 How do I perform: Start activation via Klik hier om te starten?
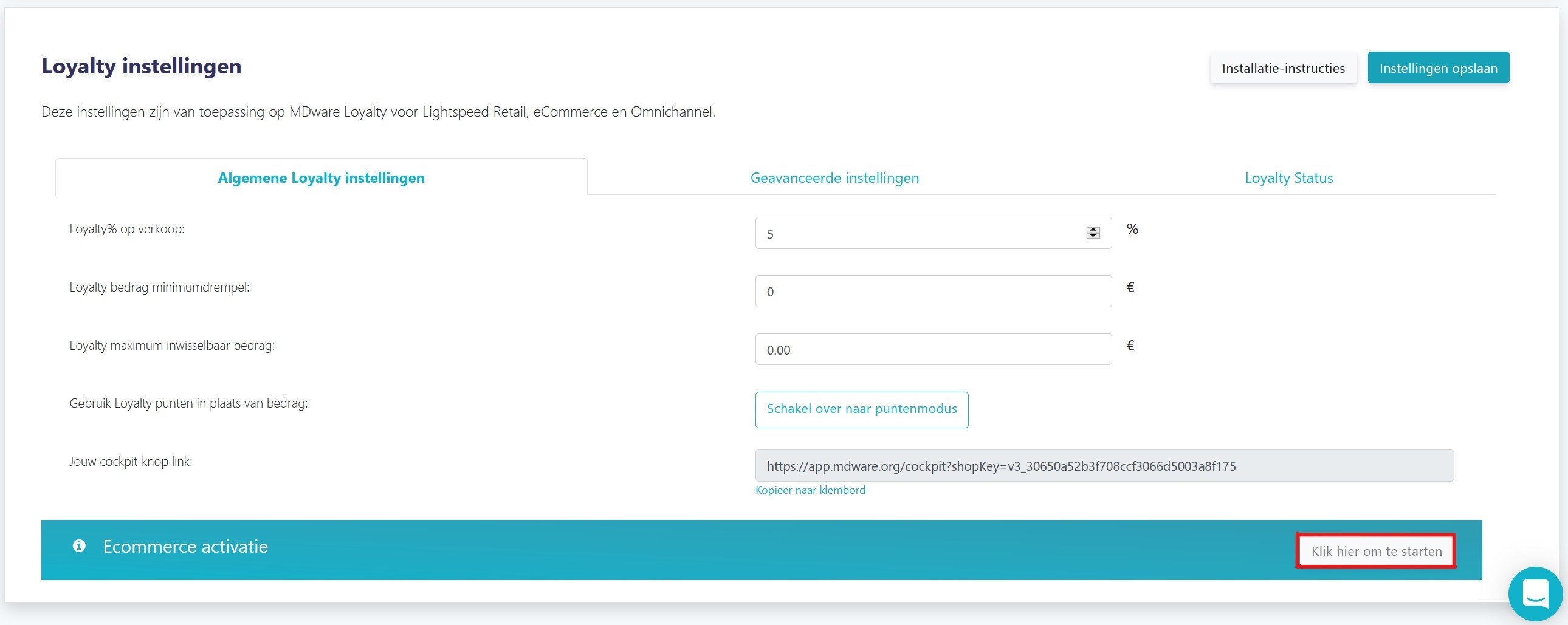1377,551
